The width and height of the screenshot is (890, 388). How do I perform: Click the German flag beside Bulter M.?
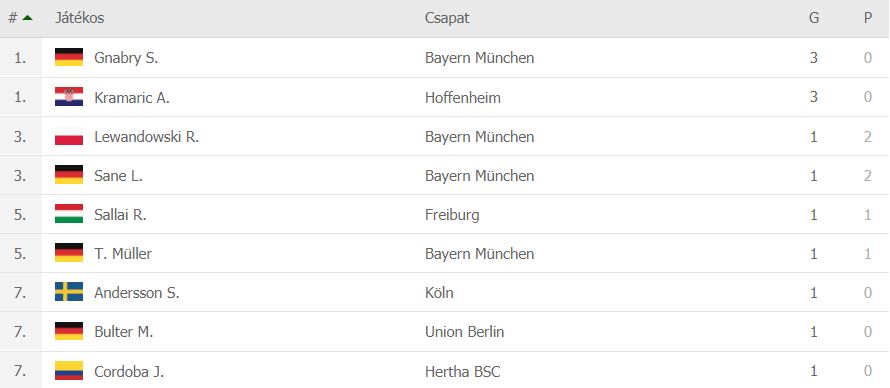point(69,331)
